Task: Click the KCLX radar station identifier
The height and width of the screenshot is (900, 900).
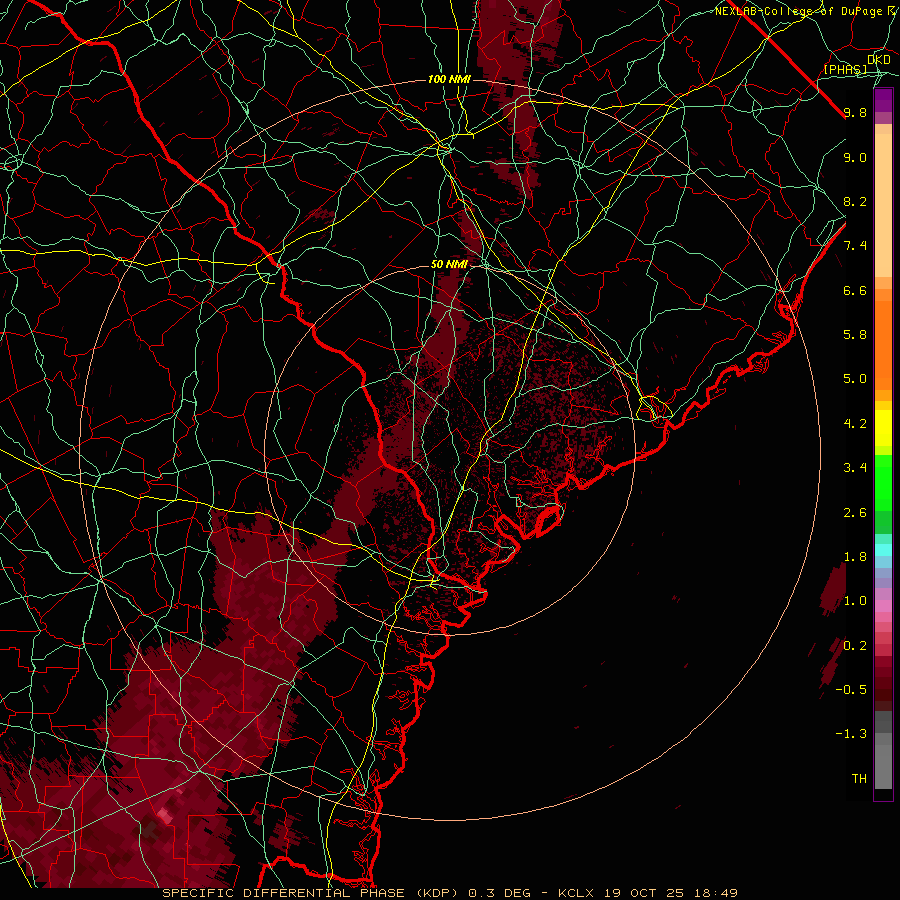Action: 575,893
